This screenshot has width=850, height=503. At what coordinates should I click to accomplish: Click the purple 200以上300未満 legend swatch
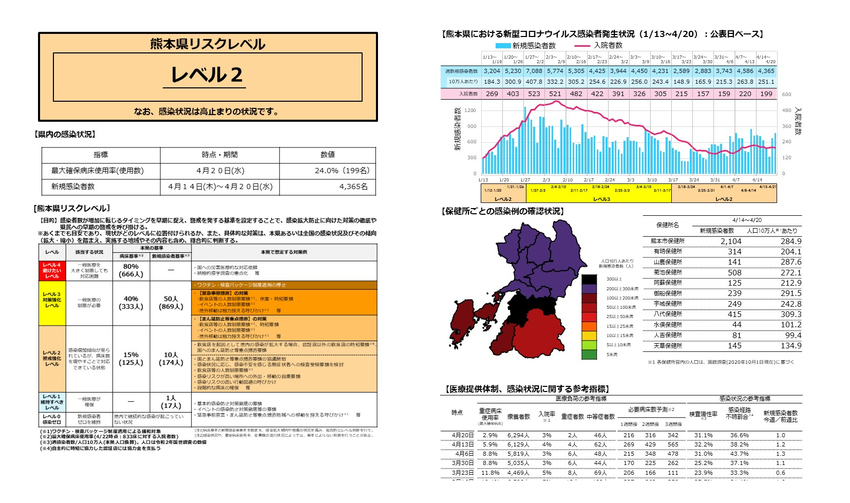pos(589,289)
